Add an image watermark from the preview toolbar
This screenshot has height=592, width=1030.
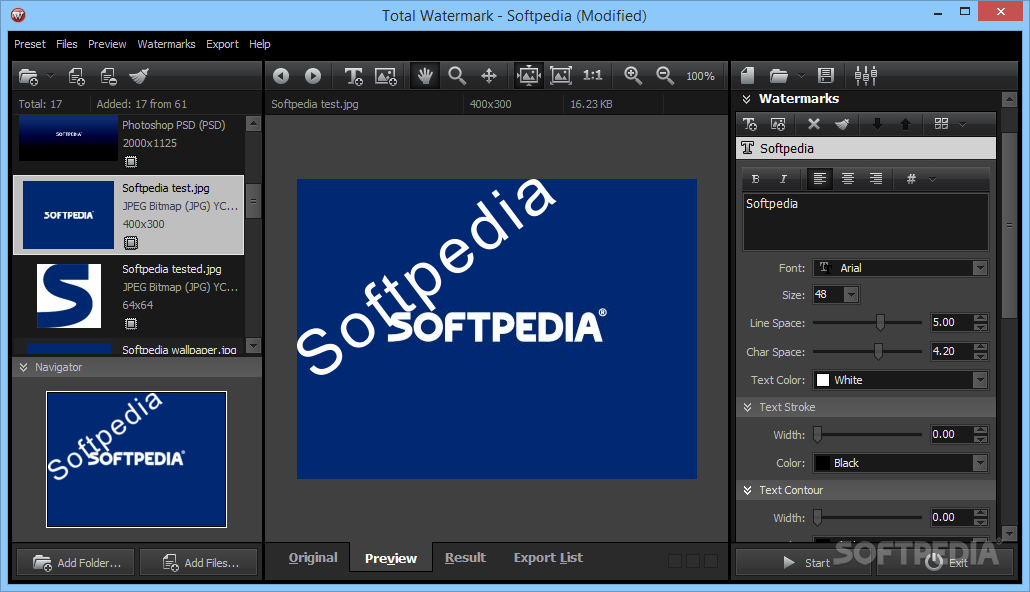coord(386,76)
